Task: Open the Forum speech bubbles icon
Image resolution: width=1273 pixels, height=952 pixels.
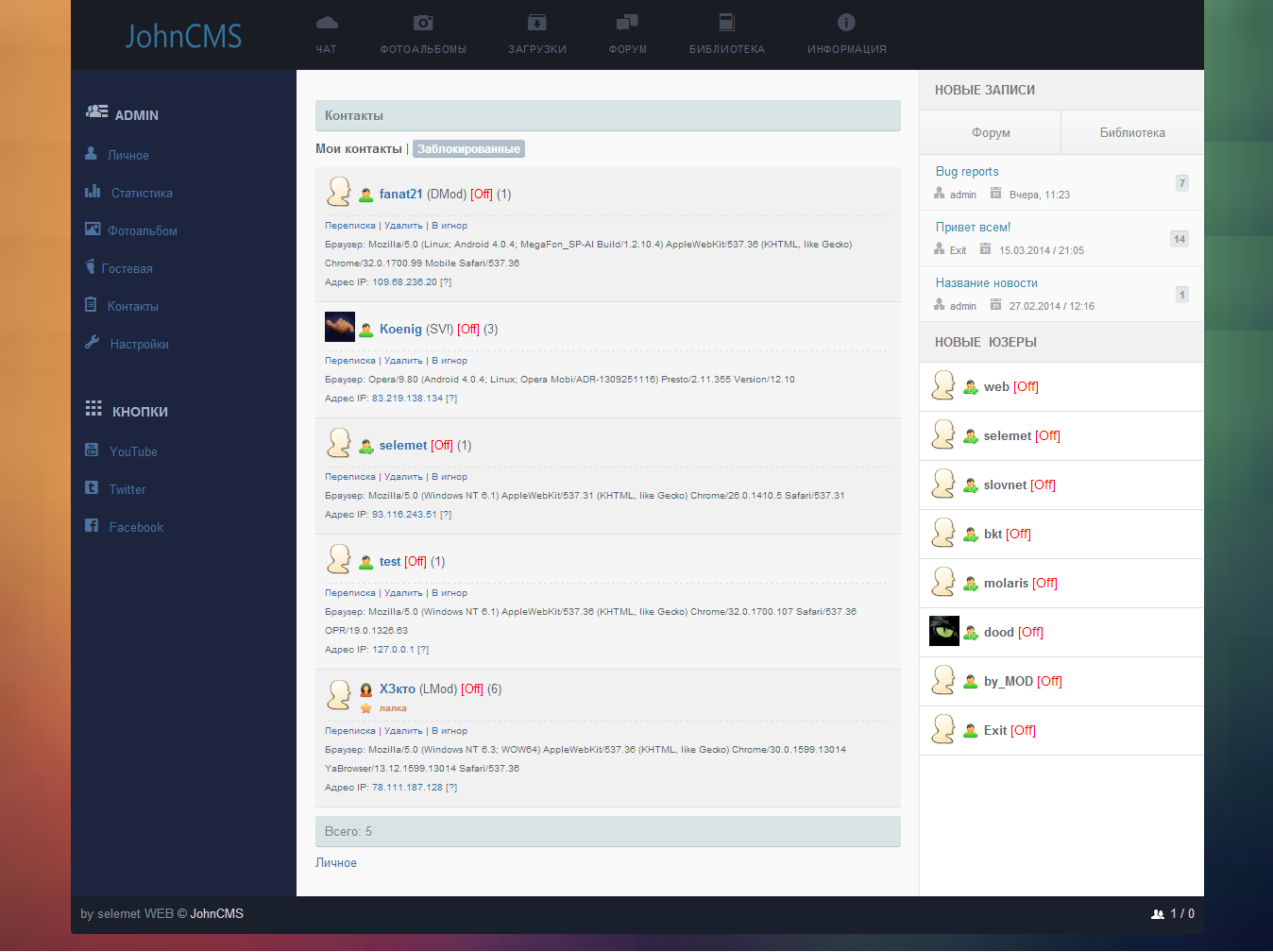Action: (x=627, y=23)
